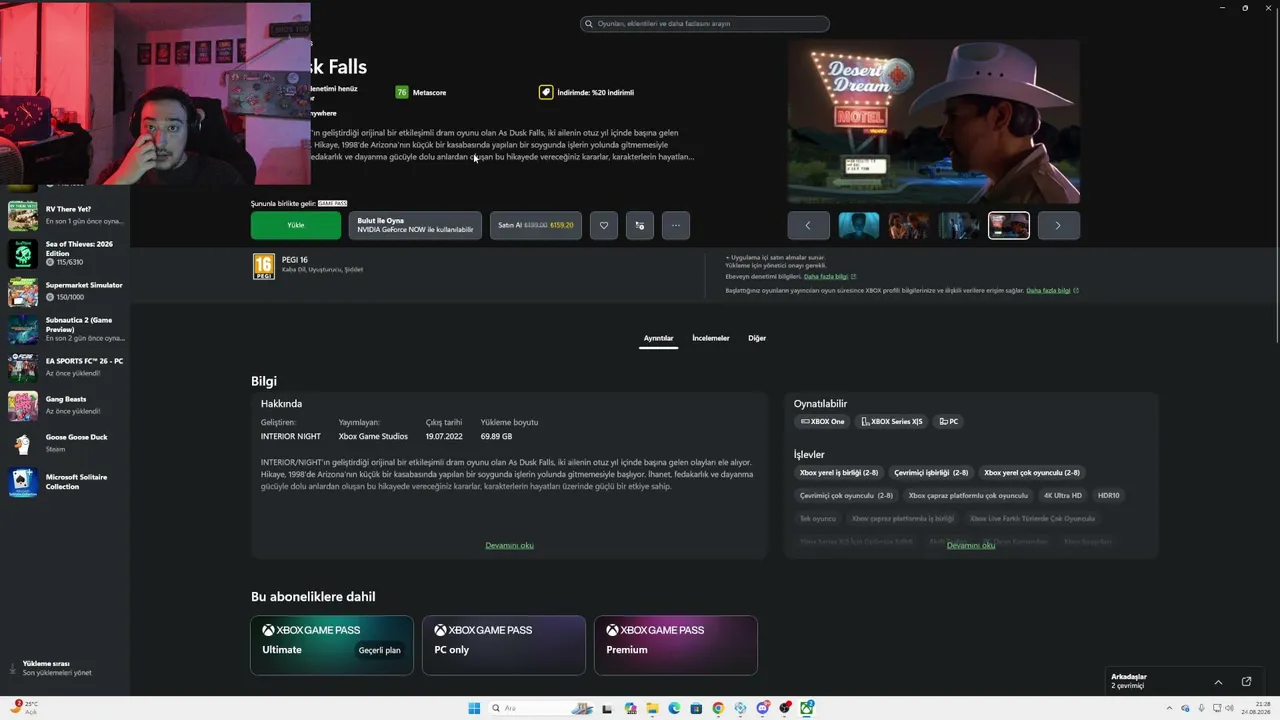Open Subnautica 2 (Game Preview) in sidebar
This screenshot has height=720, width=1280.
click(x=66, y=329)
